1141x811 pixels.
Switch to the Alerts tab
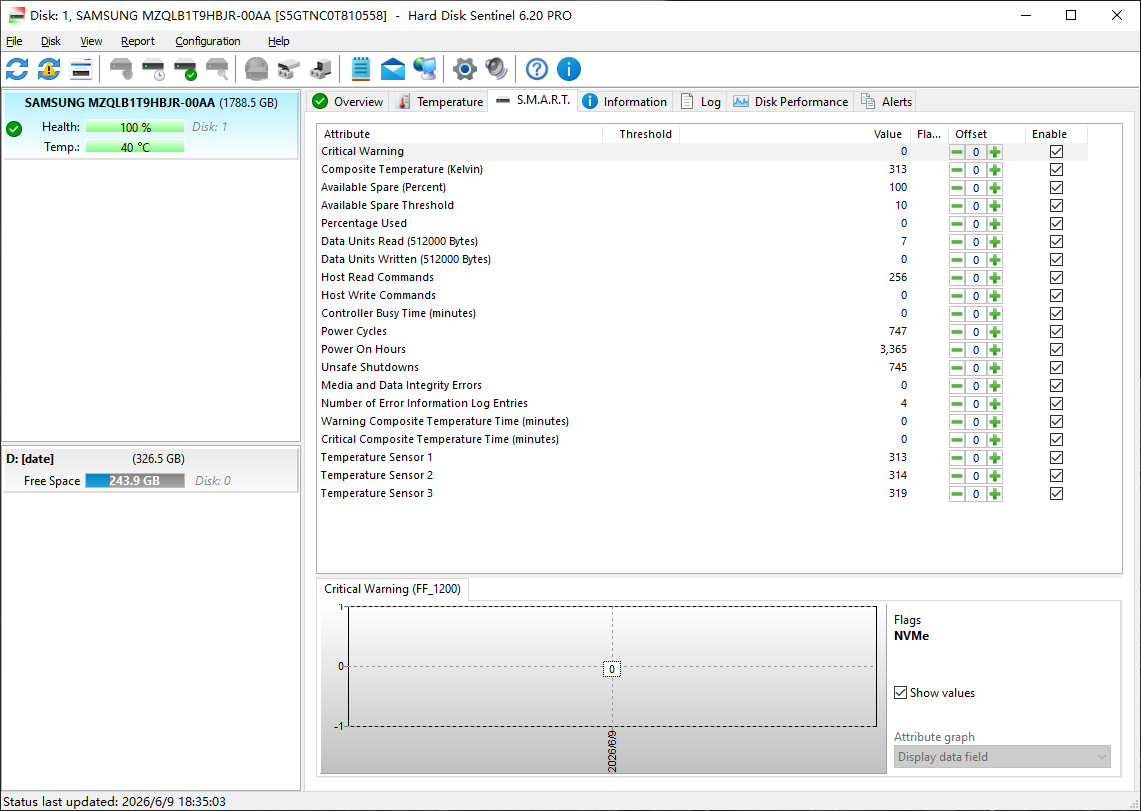click(886, 102)
